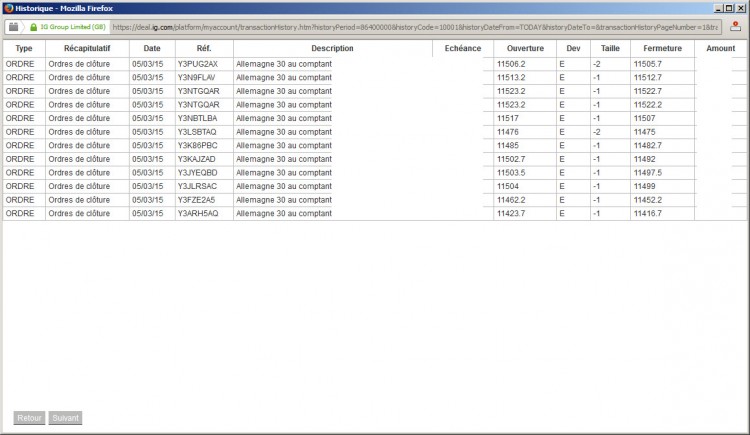Click the Description column header
The height and width of the screenshot is (435, 750).
tap(332, 48)
